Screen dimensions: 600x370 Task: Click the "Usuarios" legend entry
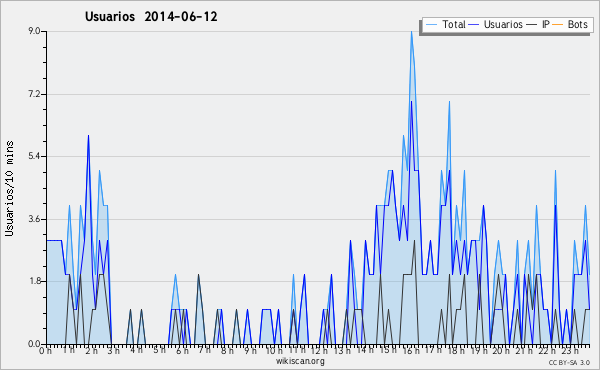coord(503,24)
